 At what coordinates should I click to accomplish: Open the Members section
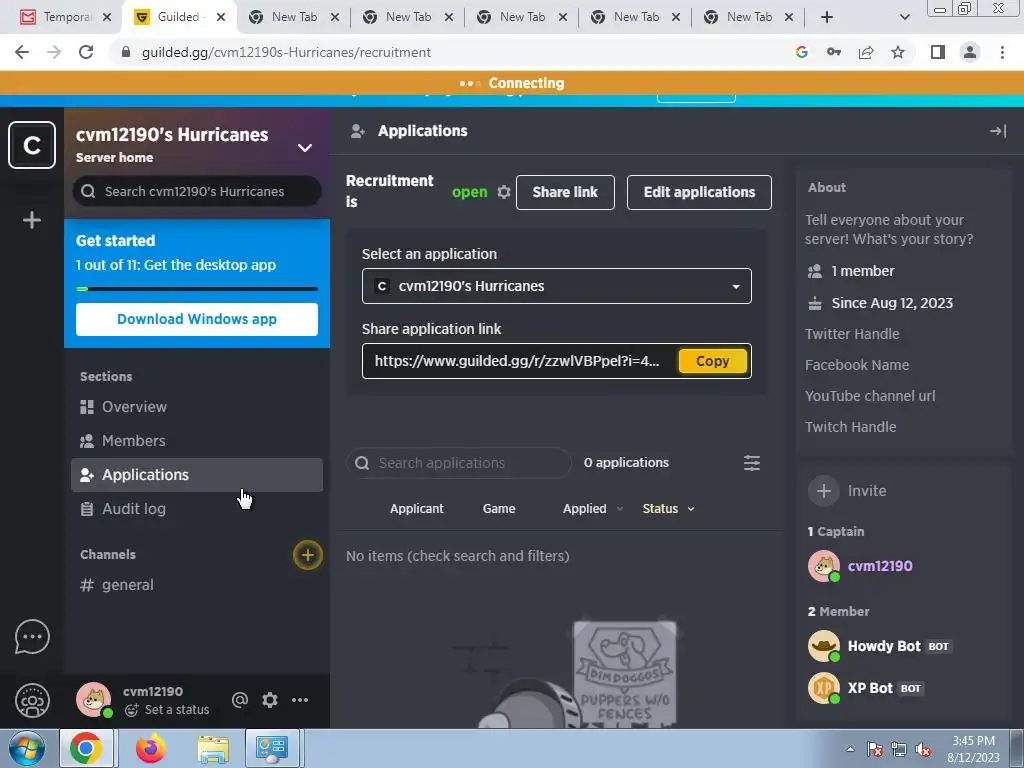tap(197, 441)
